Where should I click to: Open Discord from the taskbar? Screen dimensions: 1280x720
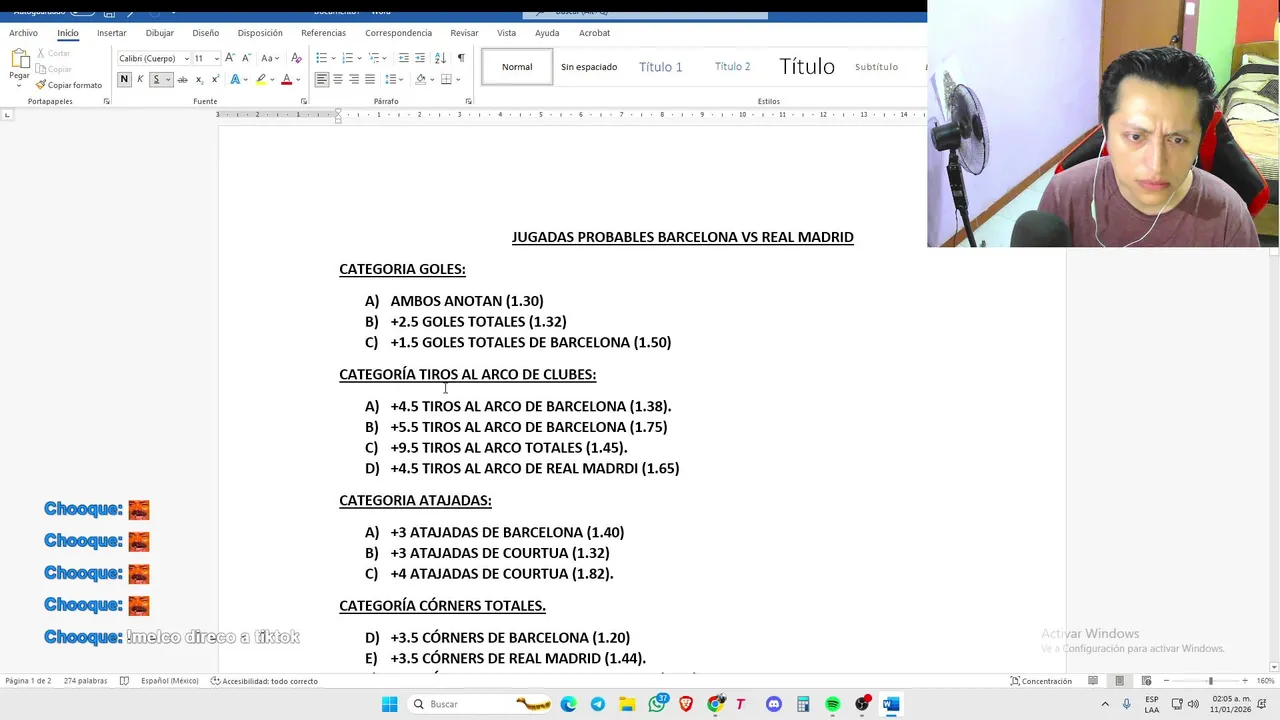click(x=773, y=704)
